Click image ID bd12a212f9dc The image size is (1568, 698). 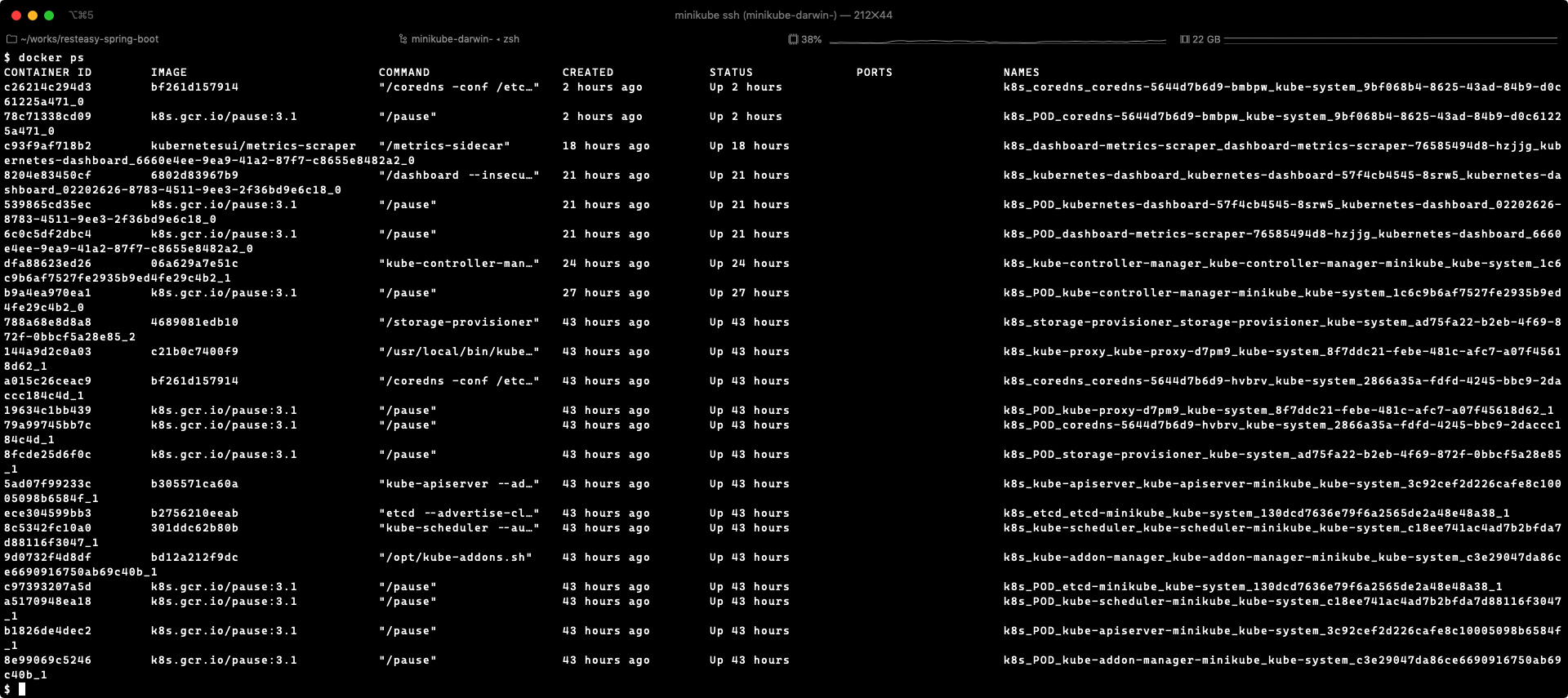click(x=195, y=558)
